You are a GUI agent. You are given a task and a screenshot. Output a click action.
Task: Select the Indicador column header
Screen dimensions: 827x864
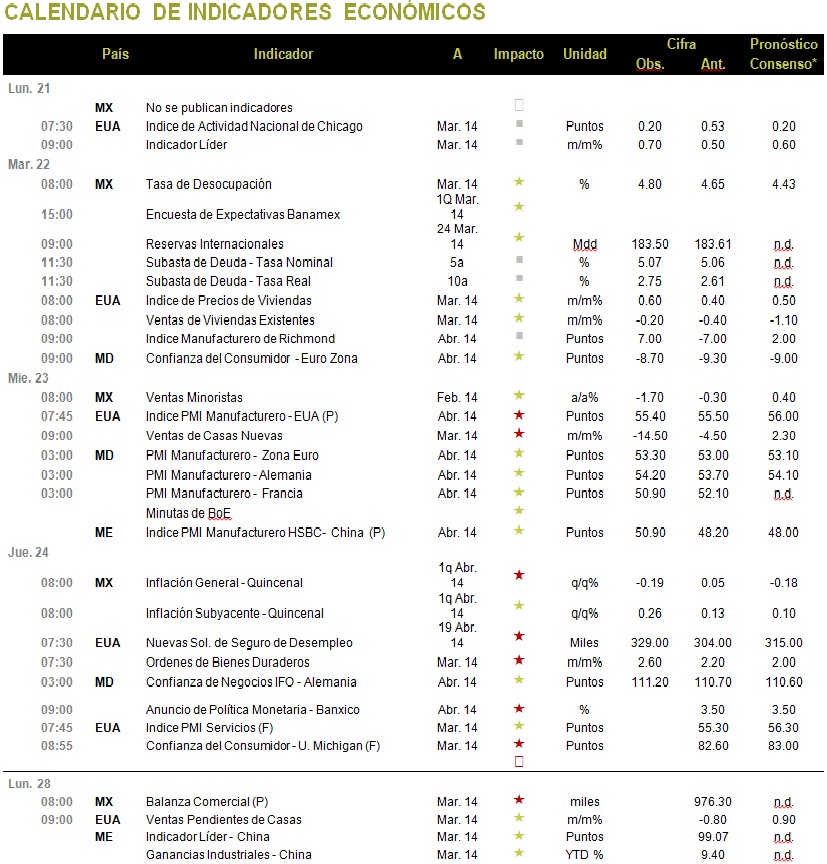283,54
